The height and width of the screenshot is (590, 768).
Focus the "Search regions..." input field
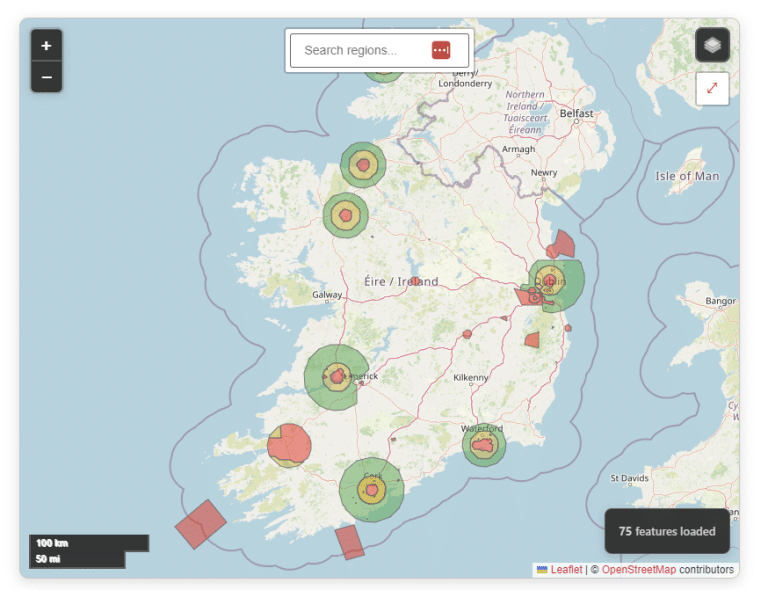tap(360, 50)
